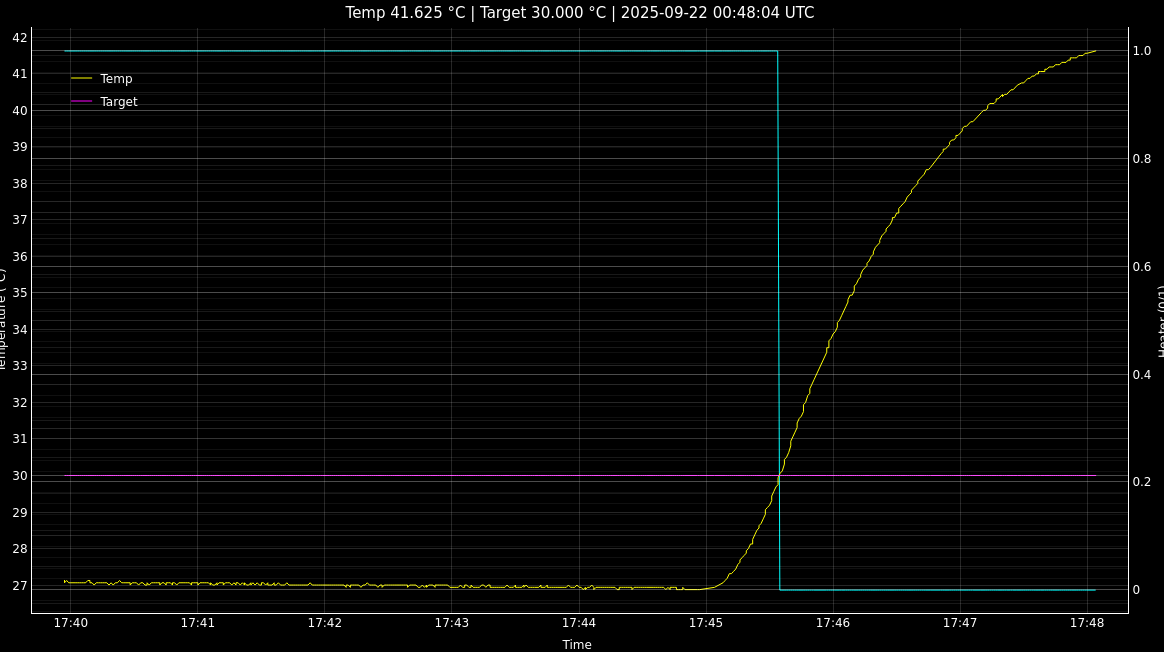The image size is (1164, 652).
Task: Click the 17:48 time axis tick label
Action: 1087,623
